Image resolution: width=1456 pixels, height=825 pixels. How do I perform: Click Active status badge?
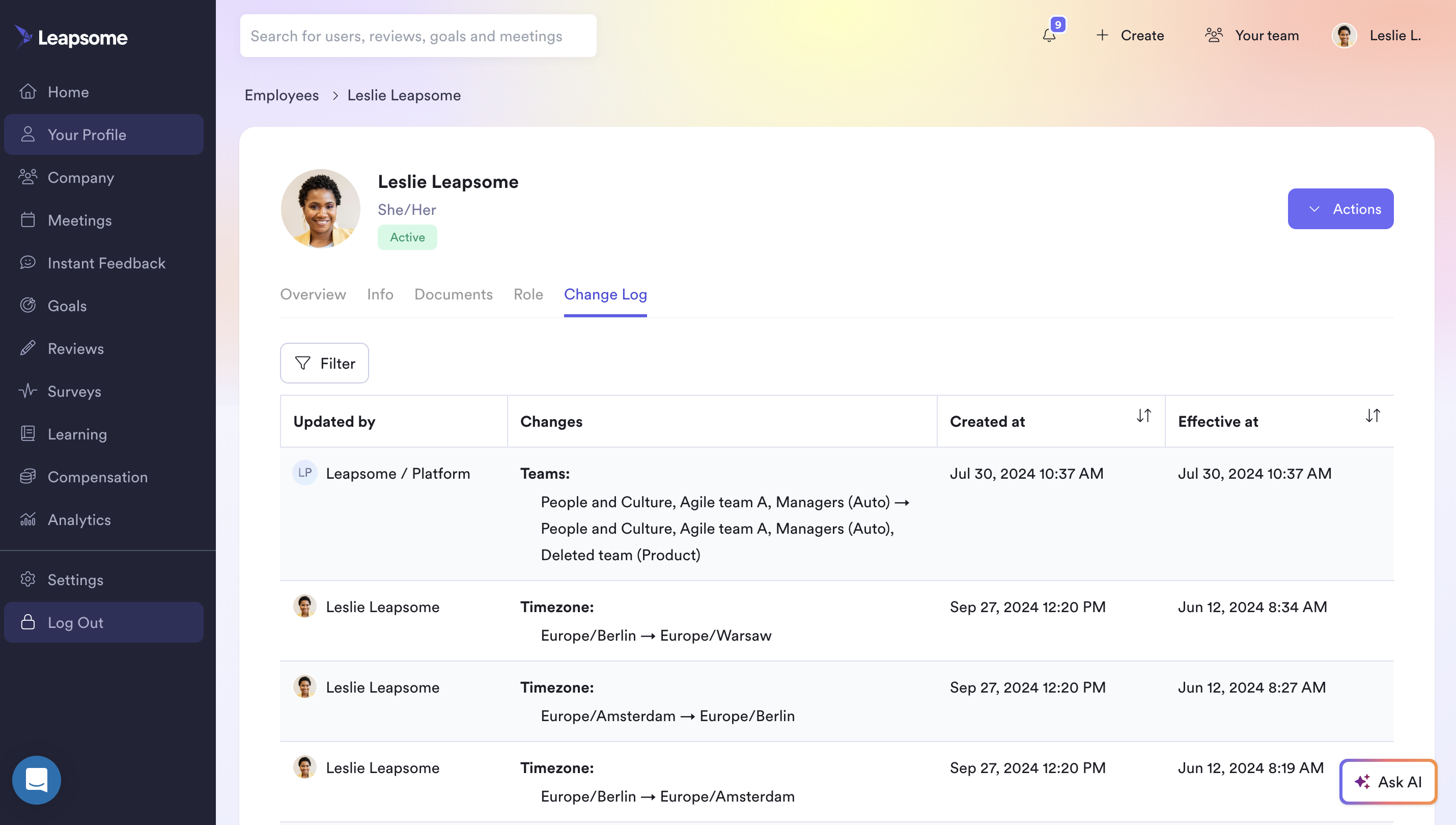(x=407, y=237)
